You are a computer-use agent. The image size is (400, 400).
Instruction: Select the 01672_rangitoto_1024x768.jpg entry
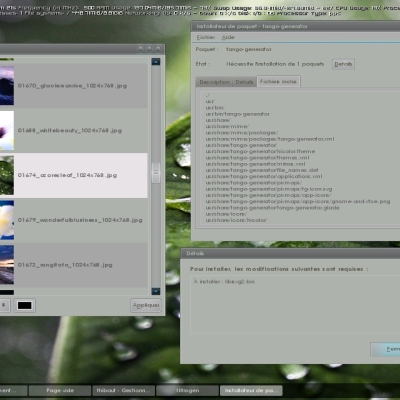(73, 265)
